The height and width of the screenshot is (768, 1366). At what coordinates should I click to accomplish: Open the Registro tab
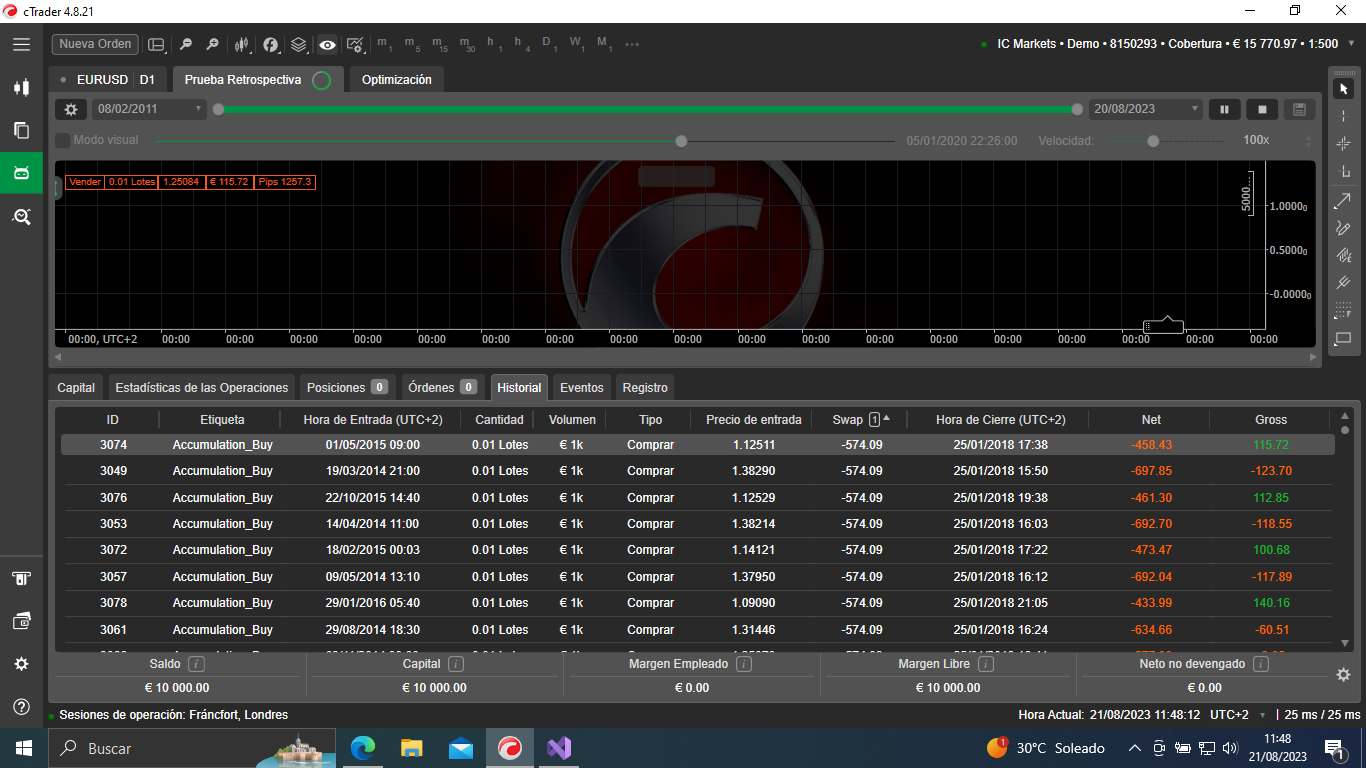[x=645, y=387]
